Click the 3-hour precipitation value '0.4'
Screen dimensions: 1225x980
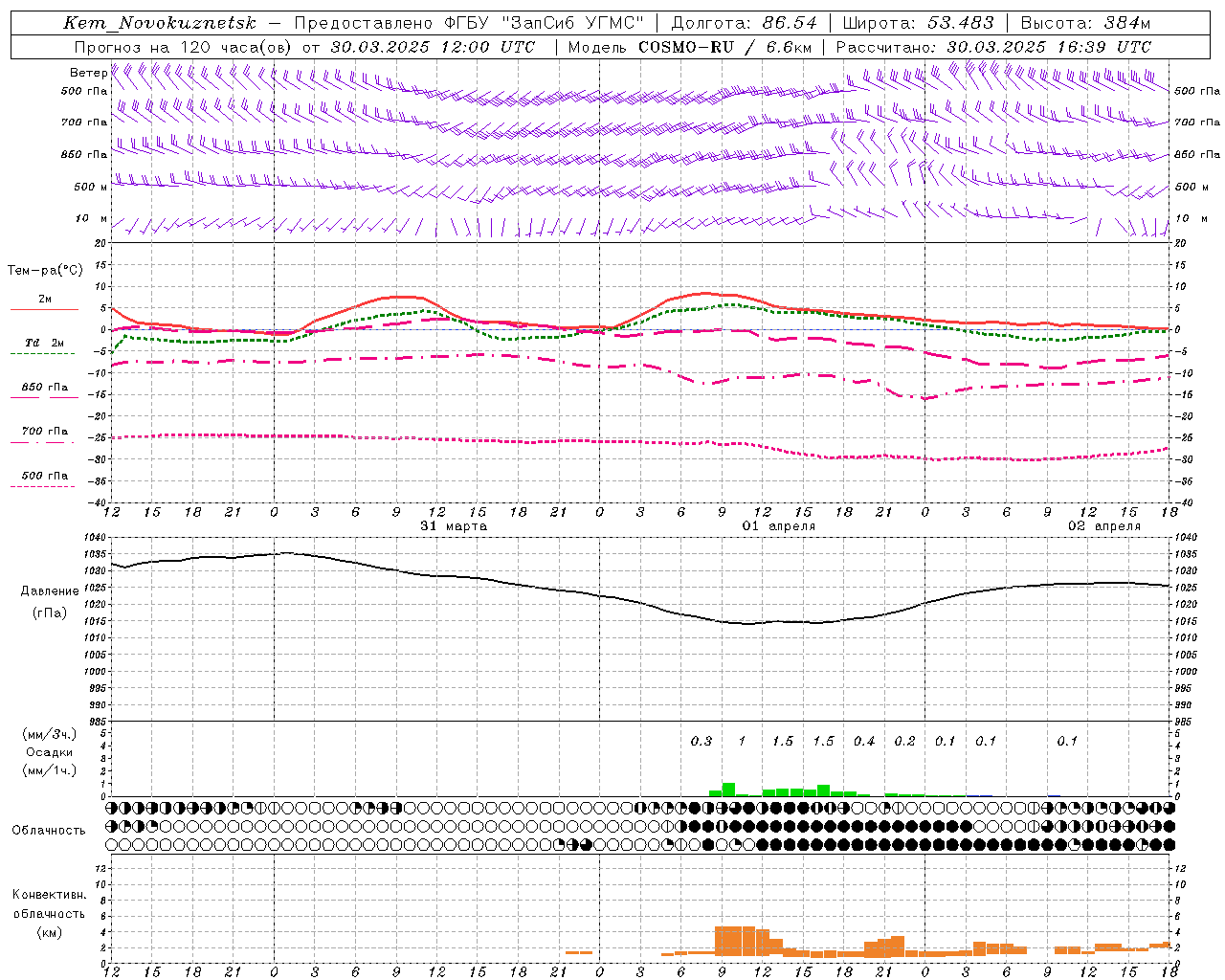click(x=864, y=741)
